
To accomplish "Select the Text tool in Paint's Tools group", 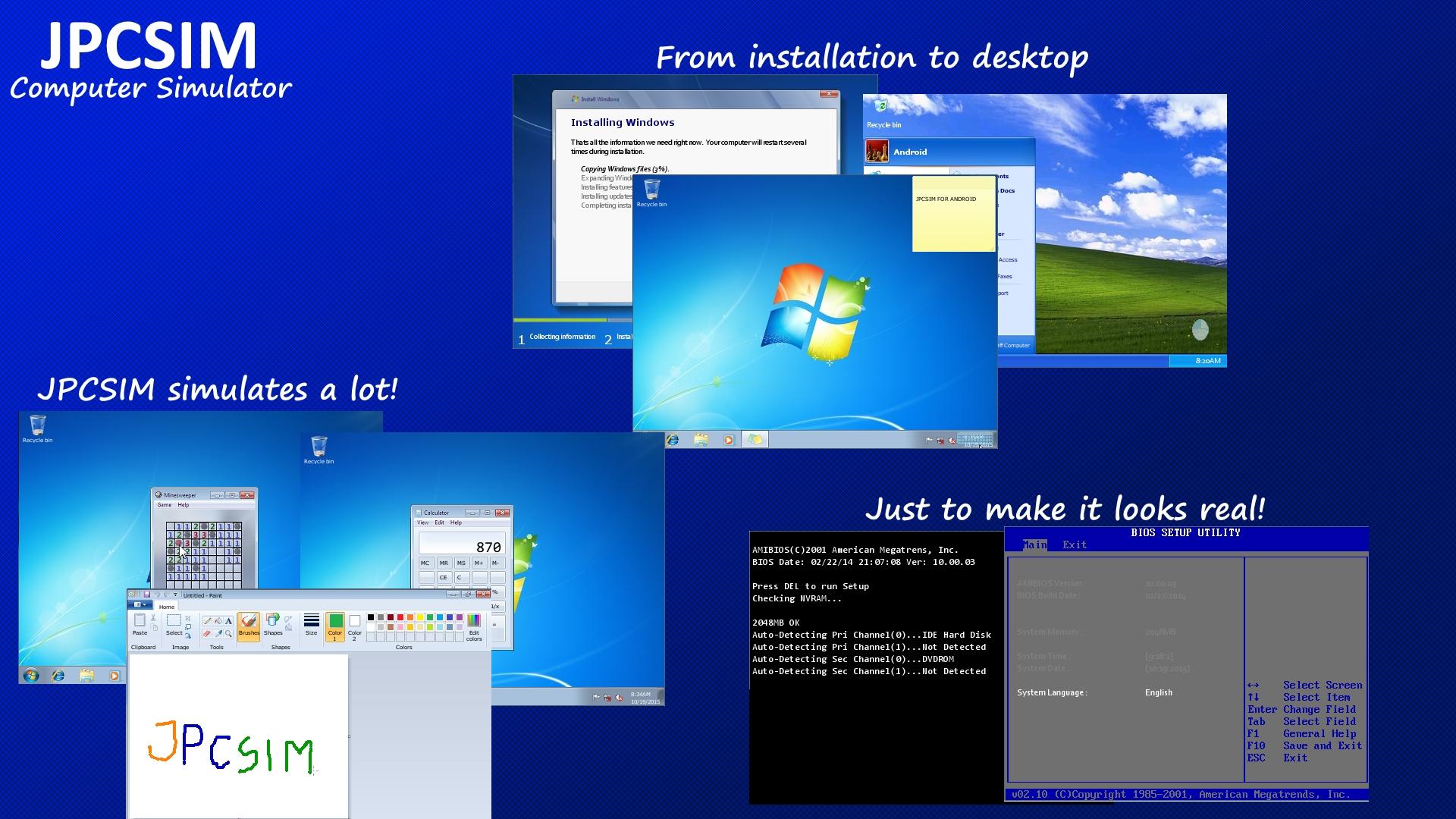I will [227, 621].
